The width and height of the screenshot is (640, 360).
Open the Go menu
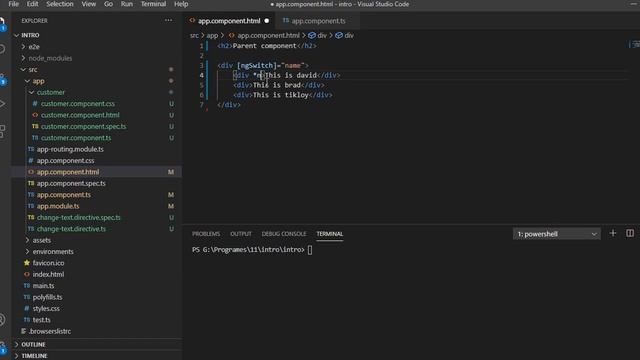108,4
